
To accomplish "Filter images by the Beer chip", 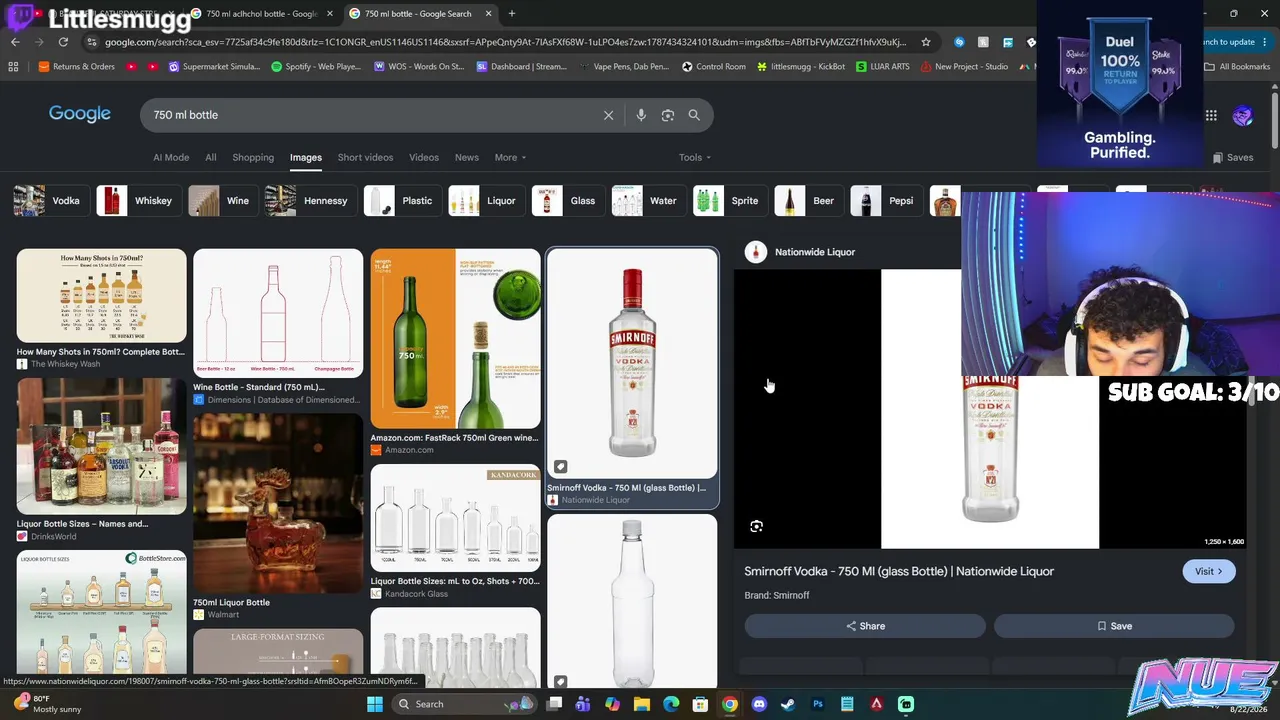I will pos(809,201).
